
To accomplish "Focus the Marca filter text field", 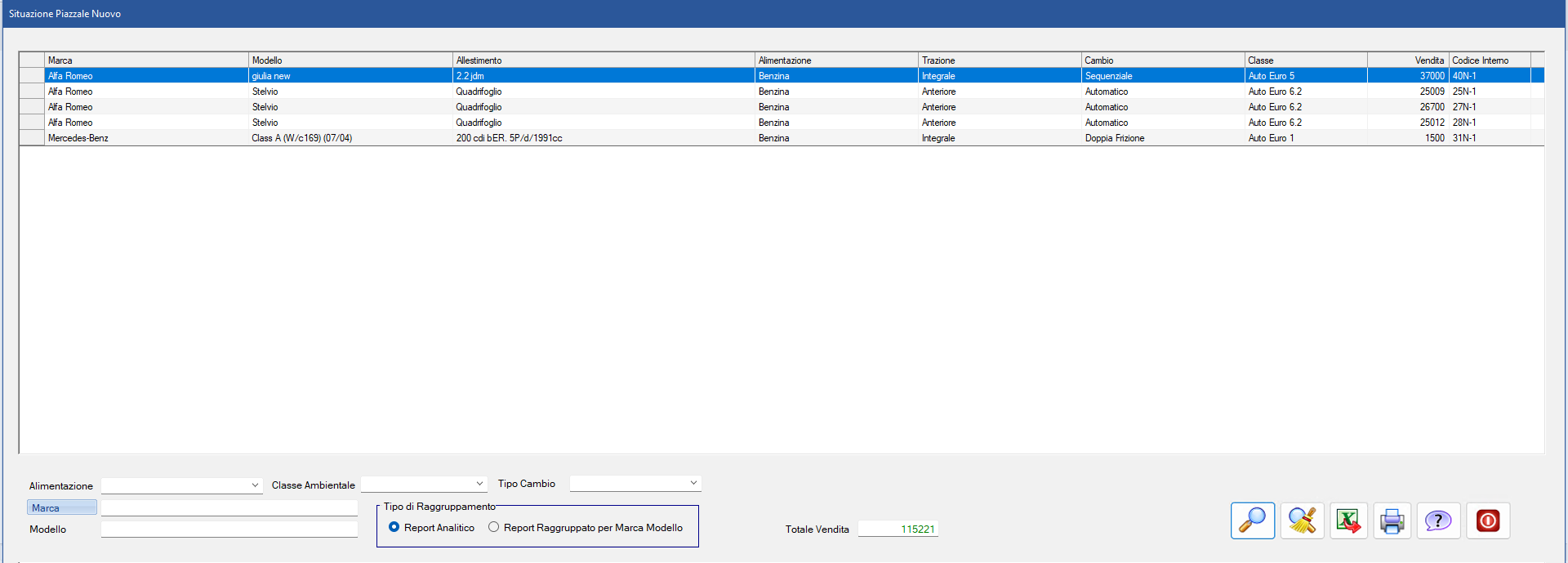I will pos(229,508).
